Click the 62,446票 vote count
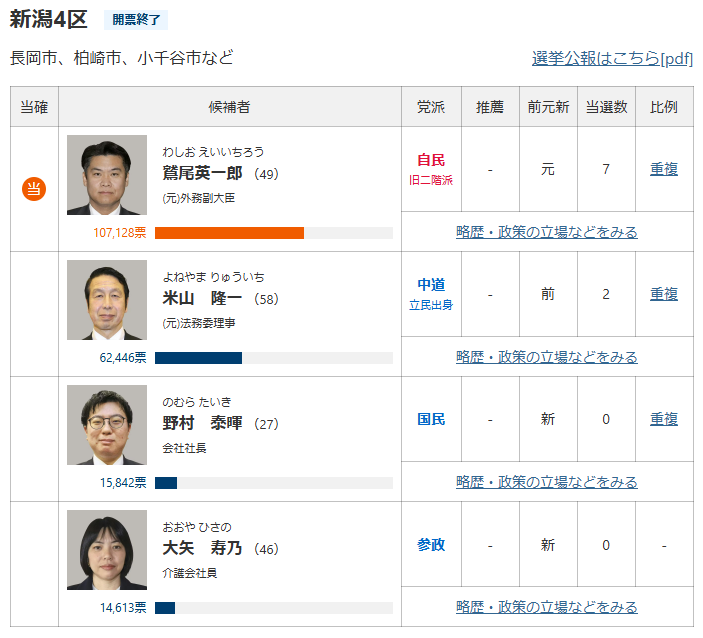 pyautogui.click(x=123, y=358)
